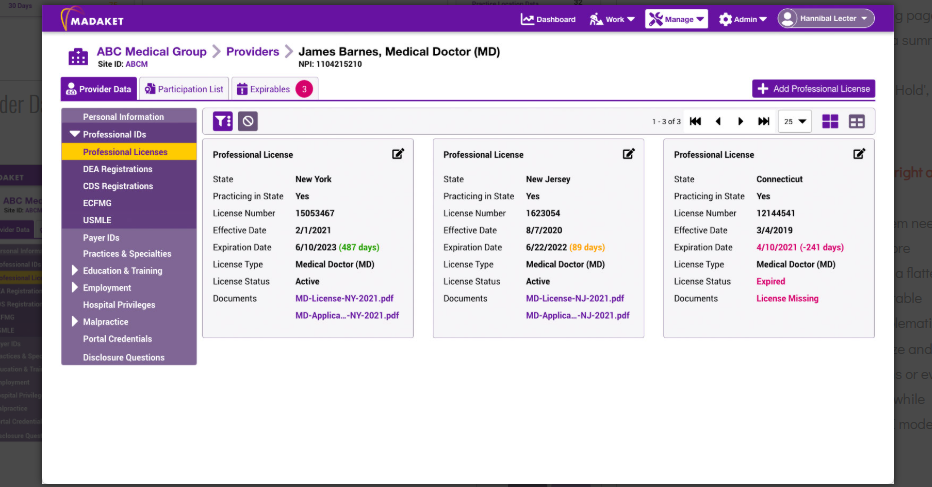Screen dimensions: 932x487
Task: Go to the previous page
Action: tap(718, 121)
